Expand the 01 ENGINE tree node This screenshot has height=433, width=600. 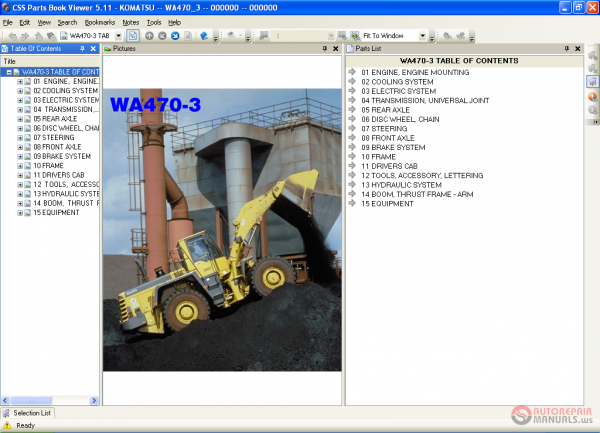pos(20,81)
